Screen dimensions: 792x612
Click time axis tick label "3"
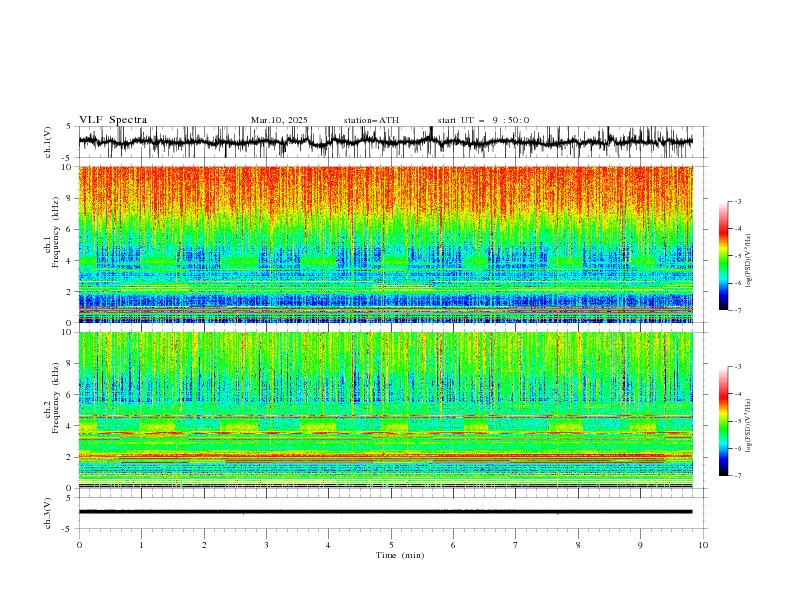tap(266, 545)
